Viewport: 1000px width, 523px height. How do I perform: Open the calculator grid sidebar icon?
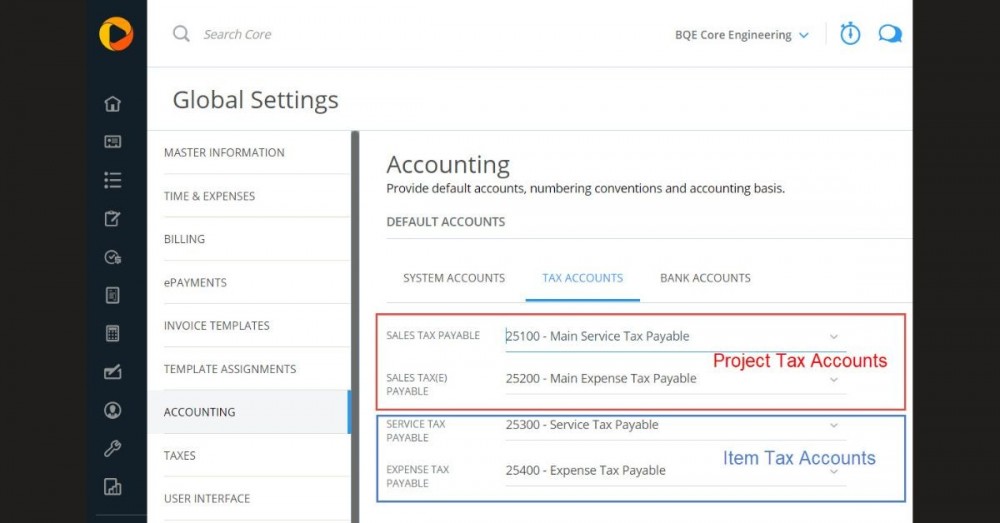coord(113,334)
